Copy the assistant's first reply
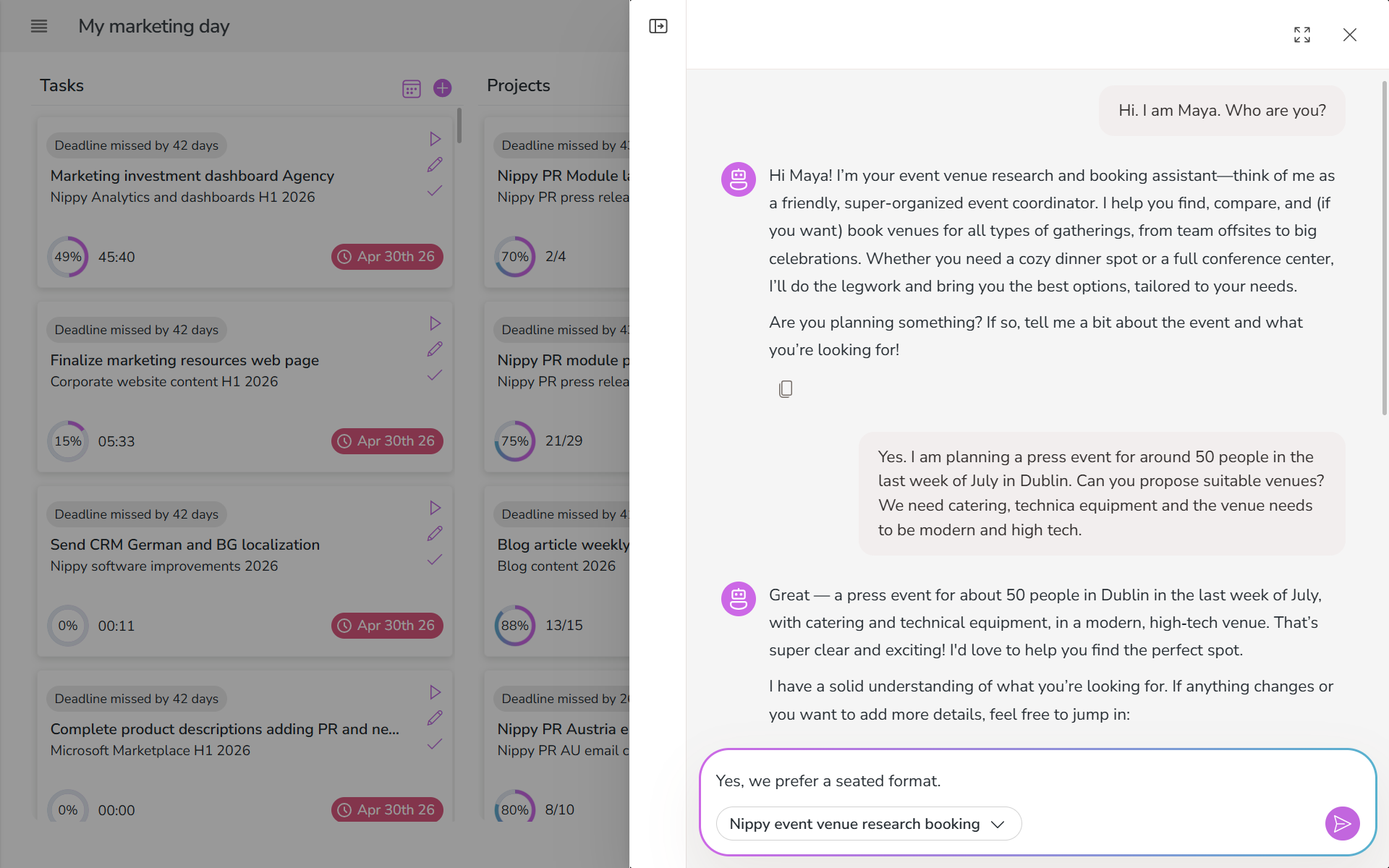The height and width of the screenshot is (868, 1389). coord(786,389)
